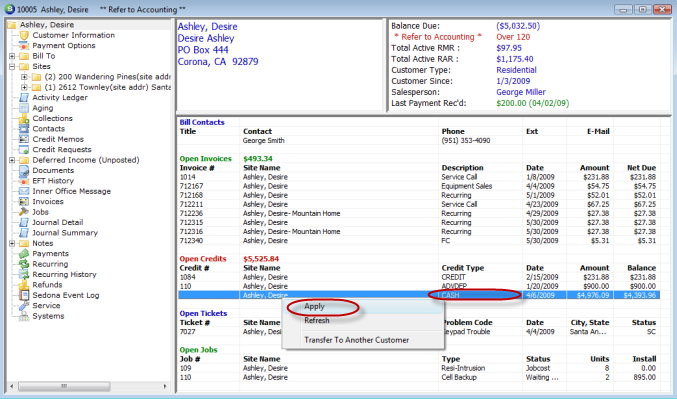The width and height of the screenshot is (677, 399).
Task: Click the salesperson name George Miller
Action: coord(521,92)
